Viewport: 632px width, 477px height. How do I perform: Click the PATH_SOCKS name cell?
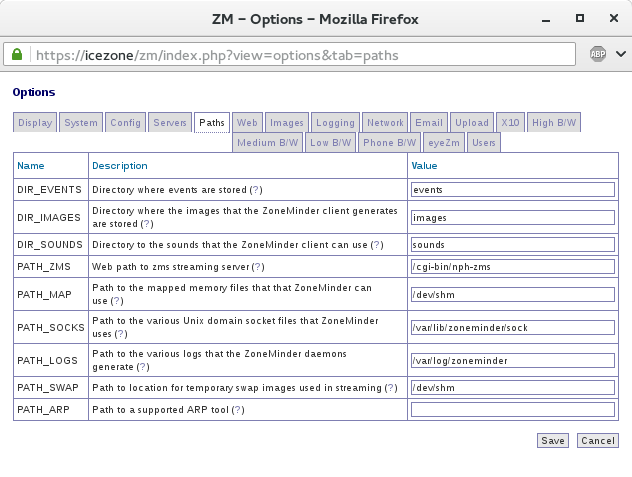[51, 327]
